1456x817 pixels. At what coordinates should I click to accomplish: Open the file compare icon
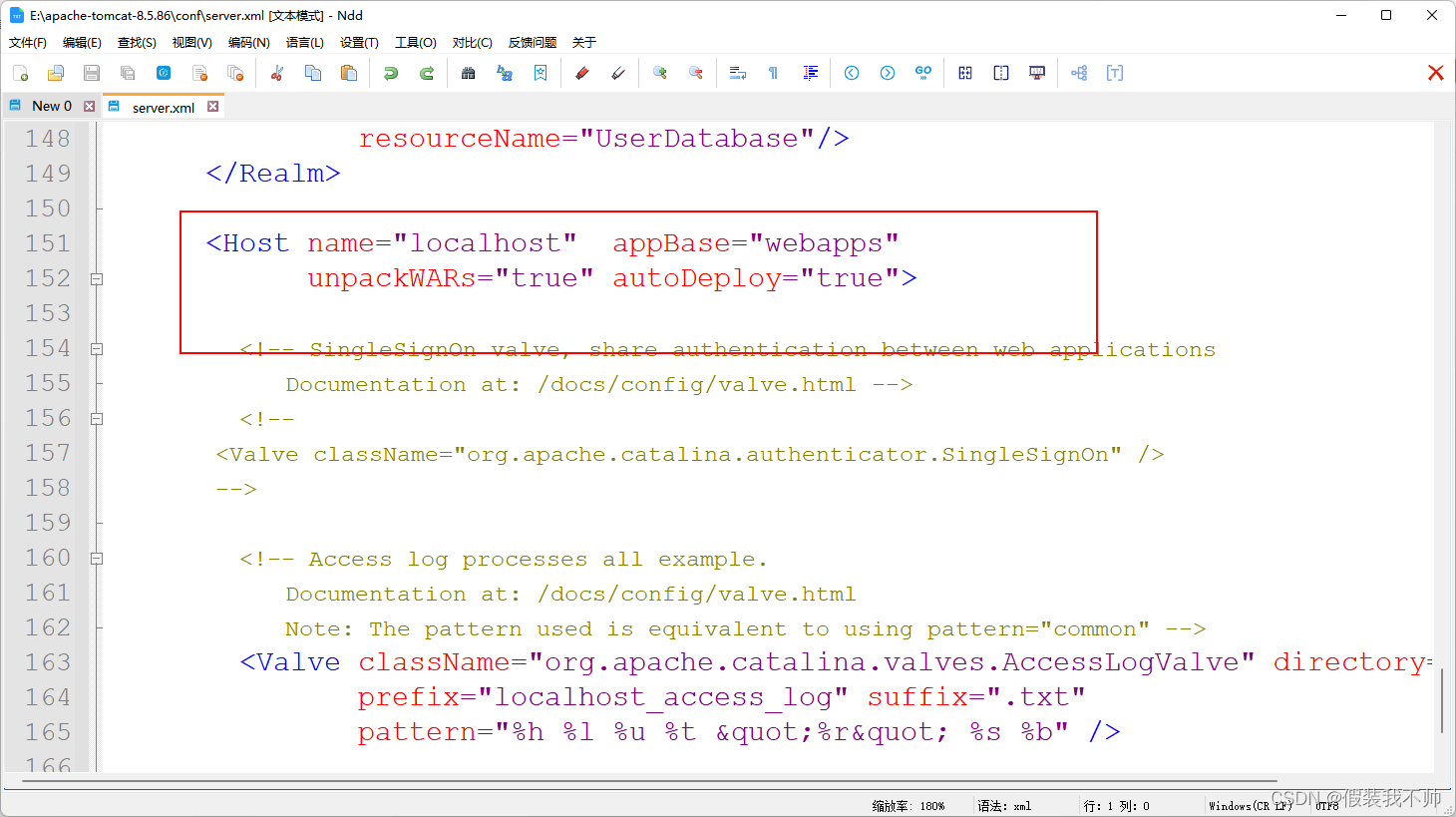coord(965,73)
